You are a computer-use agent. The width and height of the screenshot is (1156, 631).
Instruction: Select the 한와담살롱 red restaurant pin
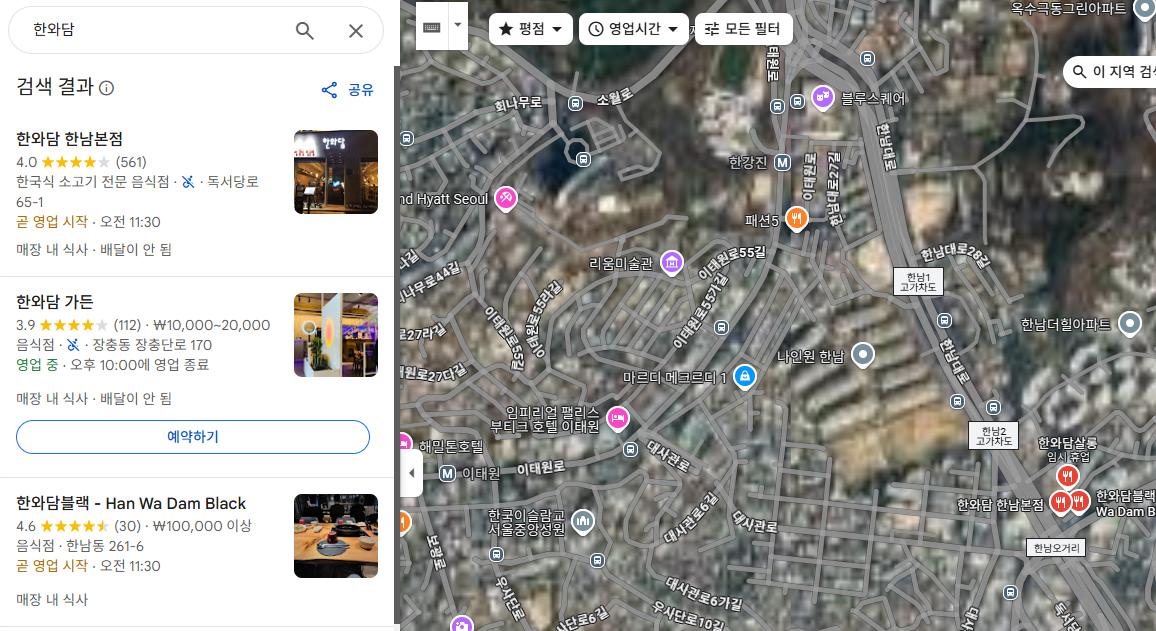tap(1067, 476)
